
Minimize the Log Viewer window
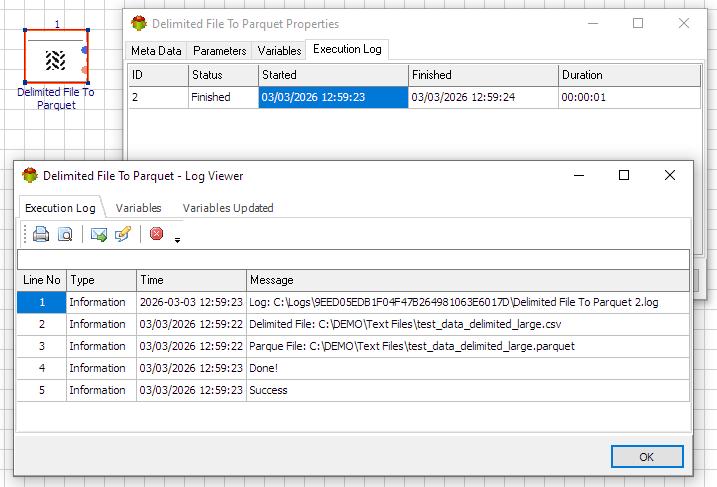579,175
